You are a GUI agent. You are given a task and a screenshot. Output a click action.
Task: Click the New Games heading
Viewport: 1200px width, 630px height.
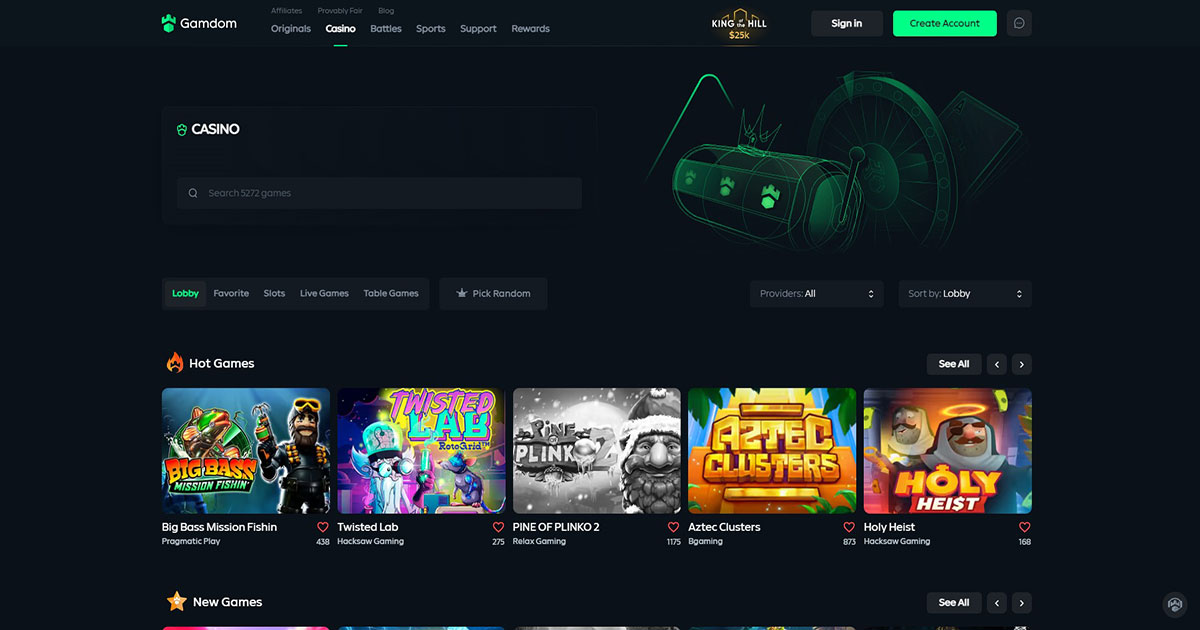pos(228,602)
